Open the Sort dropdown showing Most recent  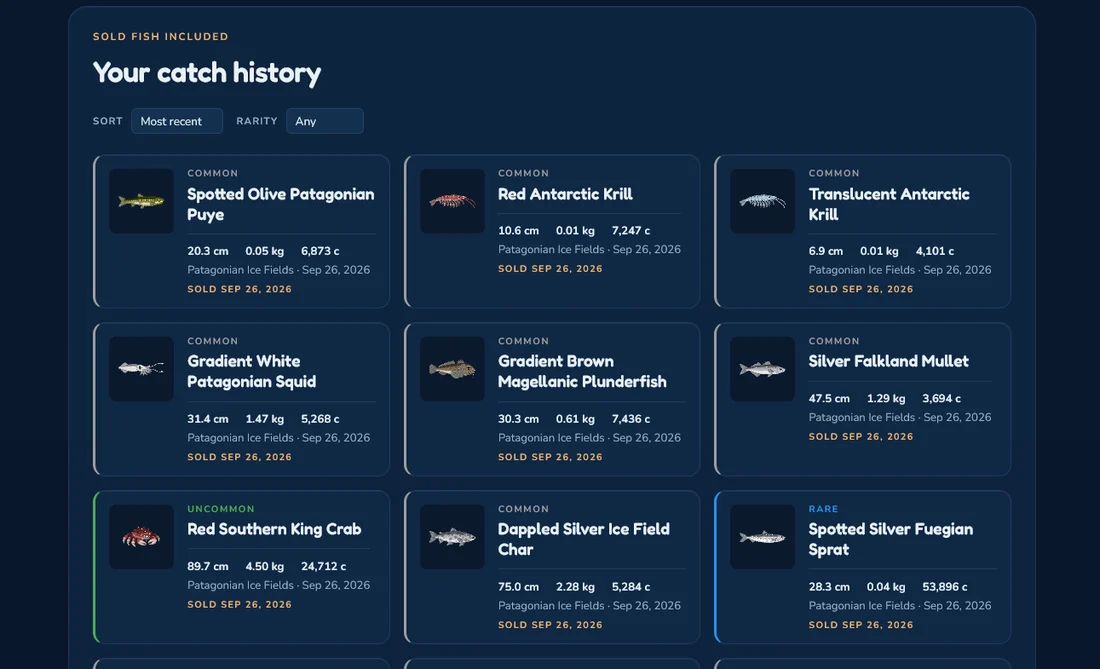(177, 121)
